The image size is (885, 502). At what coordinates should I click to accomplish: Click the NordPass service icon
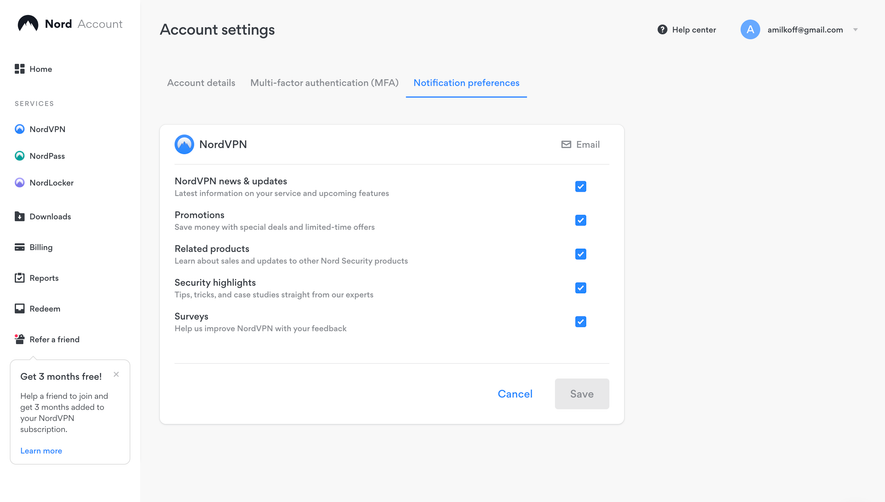pos(20,156)
